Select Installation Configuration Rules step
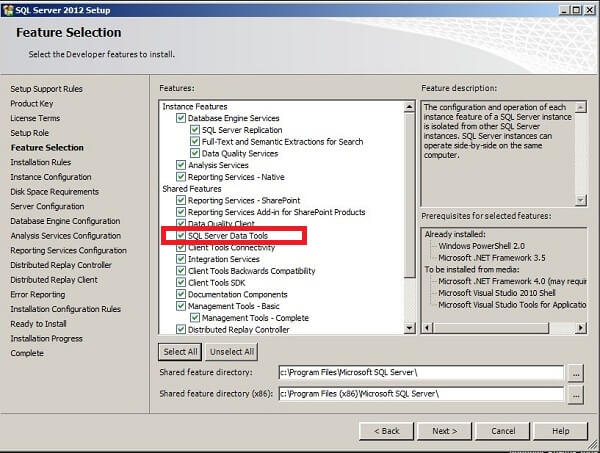 tap(66, 309)
